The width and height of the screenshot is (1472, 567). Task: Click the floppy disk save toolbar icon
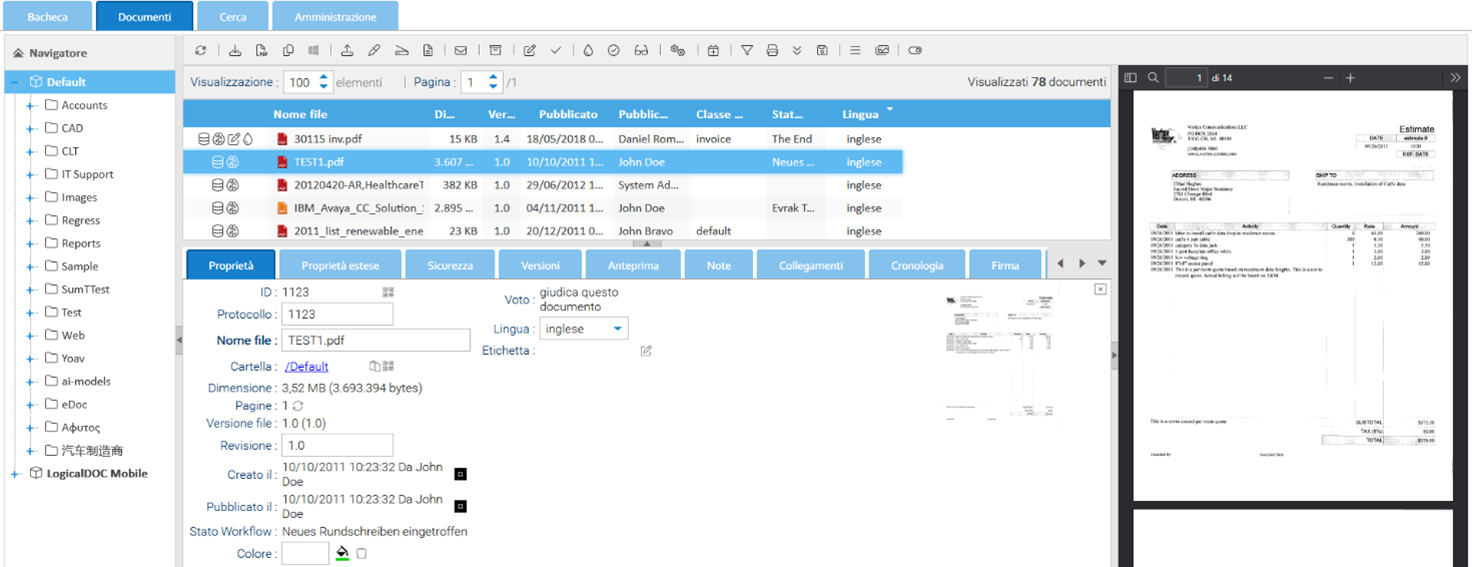coord(822,50)
